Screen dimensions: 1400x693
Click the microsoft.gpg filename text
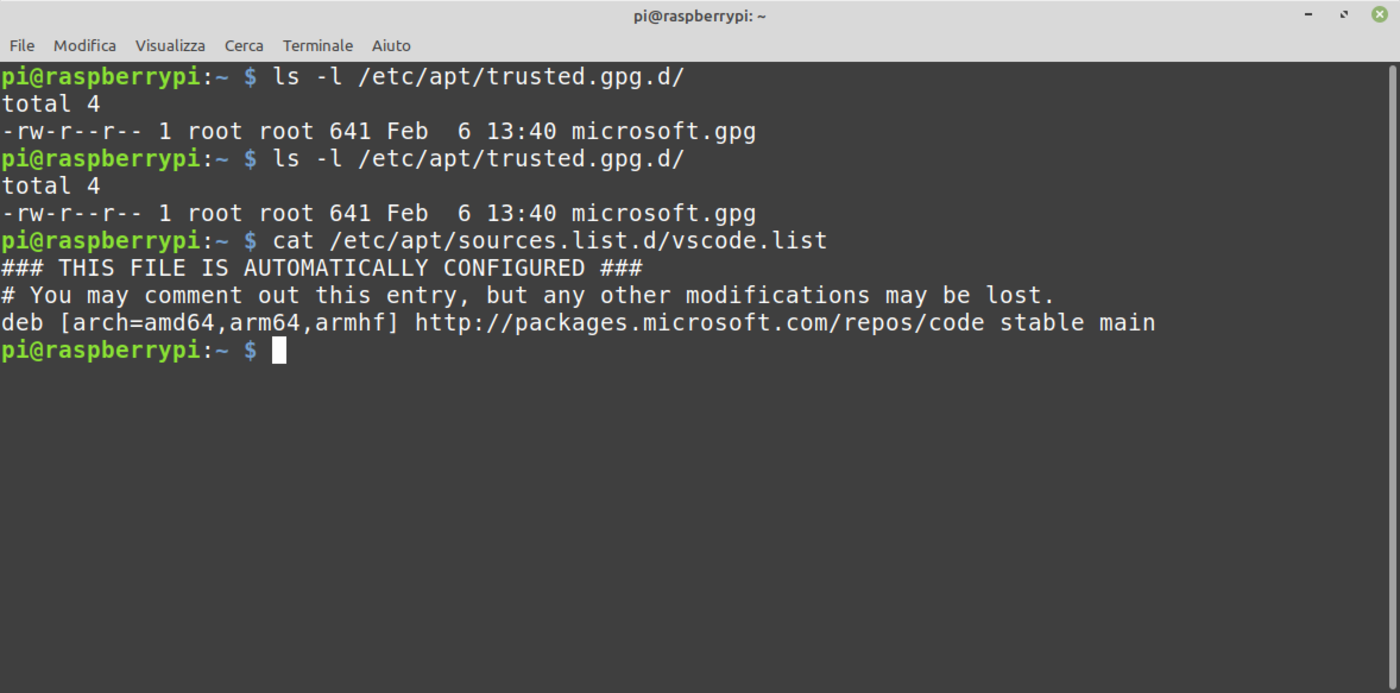point(663,130)
